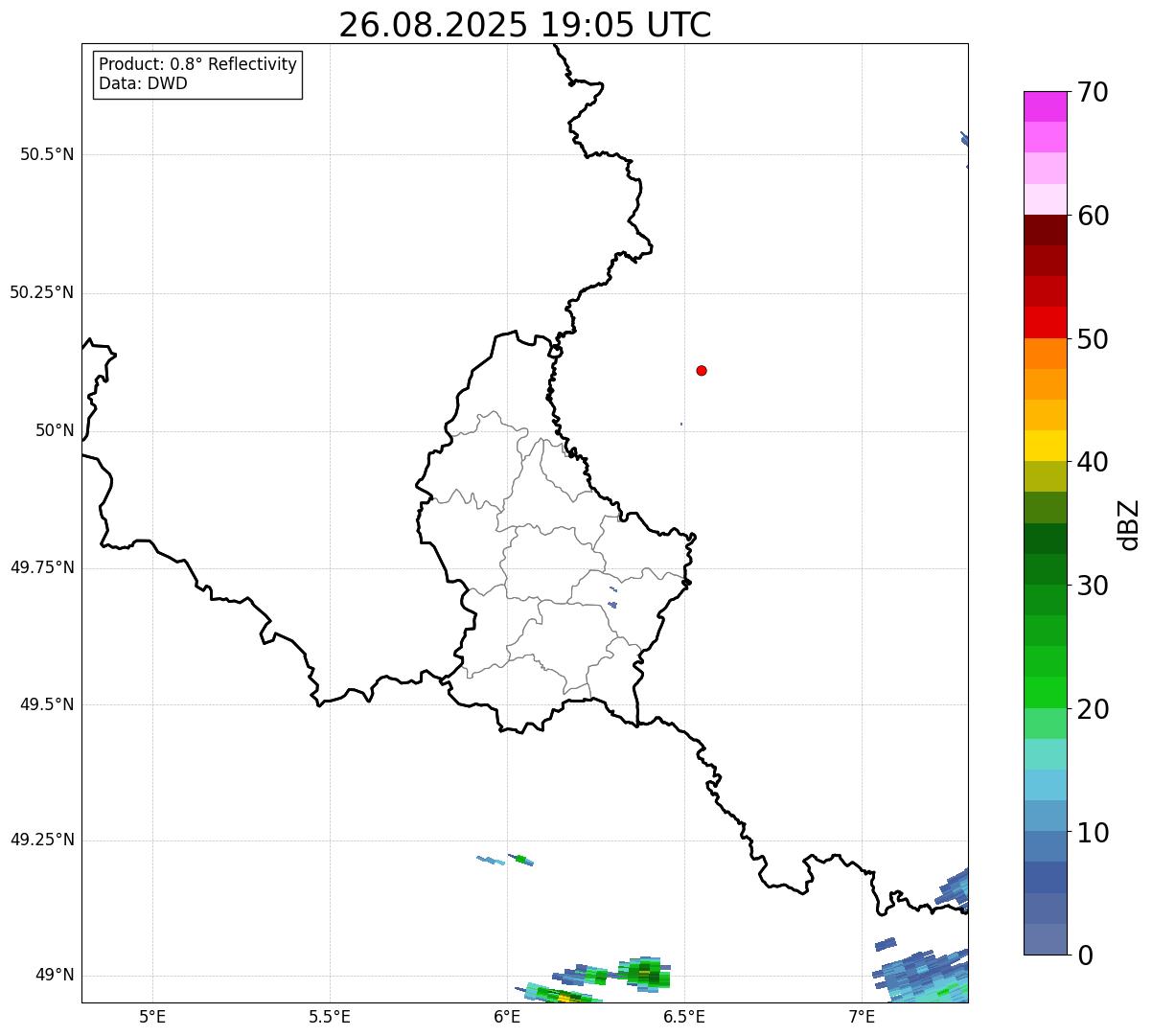This screenshot has width=1152, height=1036.
Task: Click longitude label 7°E
Action: pyautogui.click(x=862, y=1016)
